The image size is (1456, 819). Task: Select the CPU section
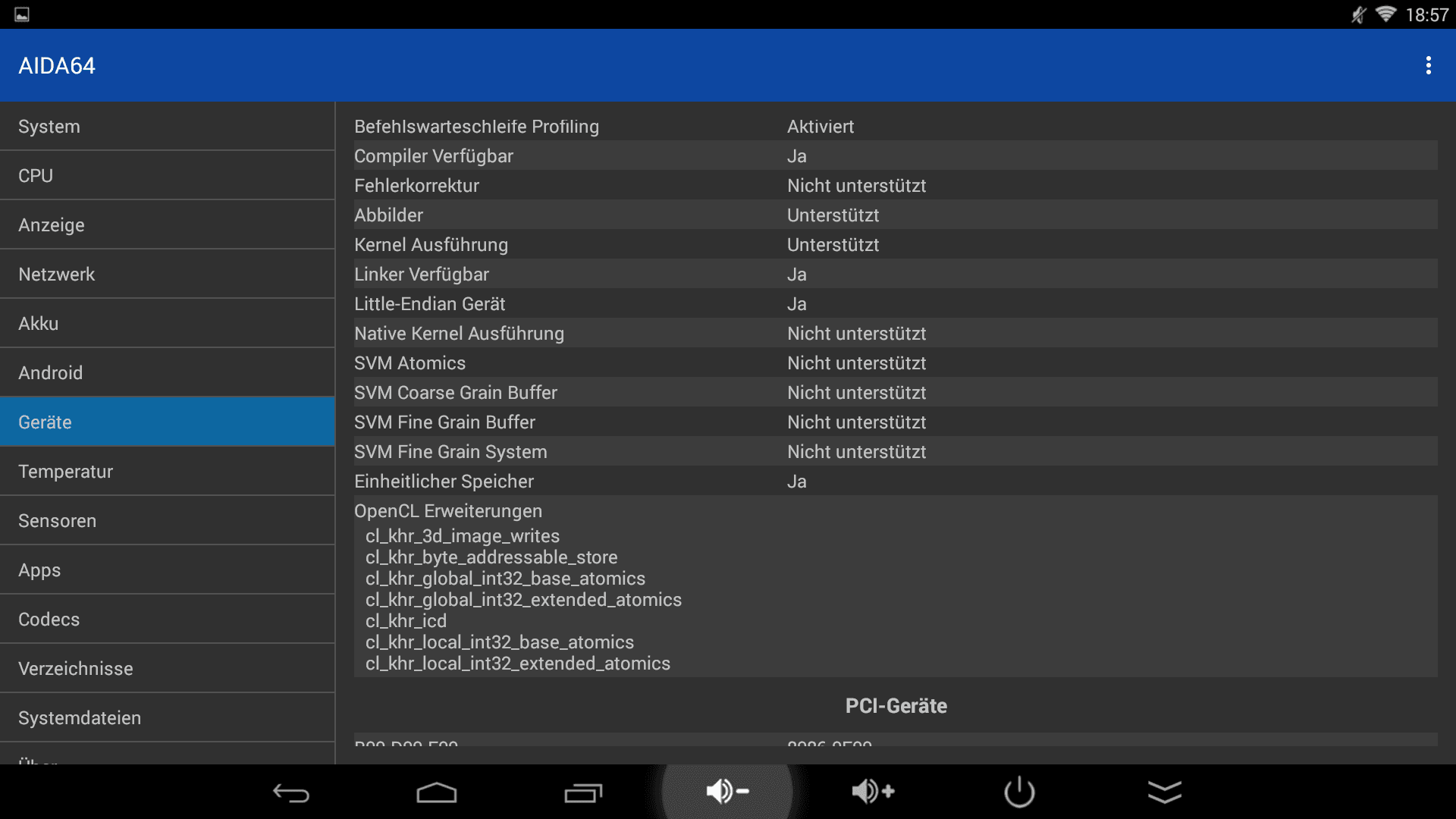click(x=167, y=176)
